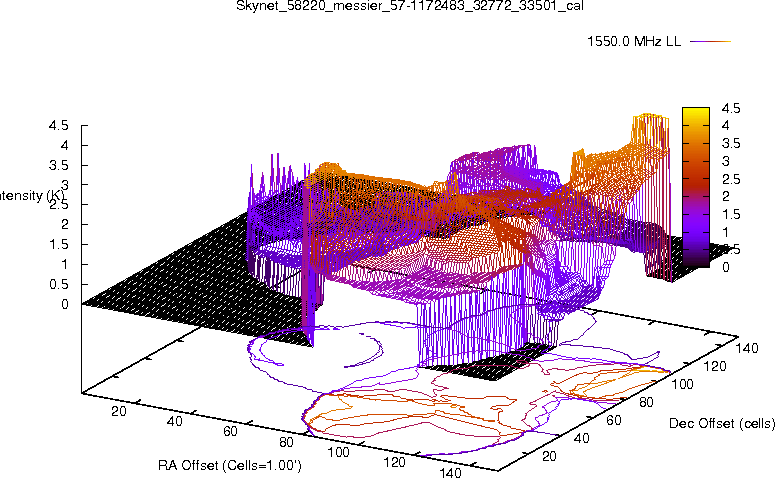
Task: Click value 1 on the color bar
Action: pyautogui.click(x=726, y=232)
